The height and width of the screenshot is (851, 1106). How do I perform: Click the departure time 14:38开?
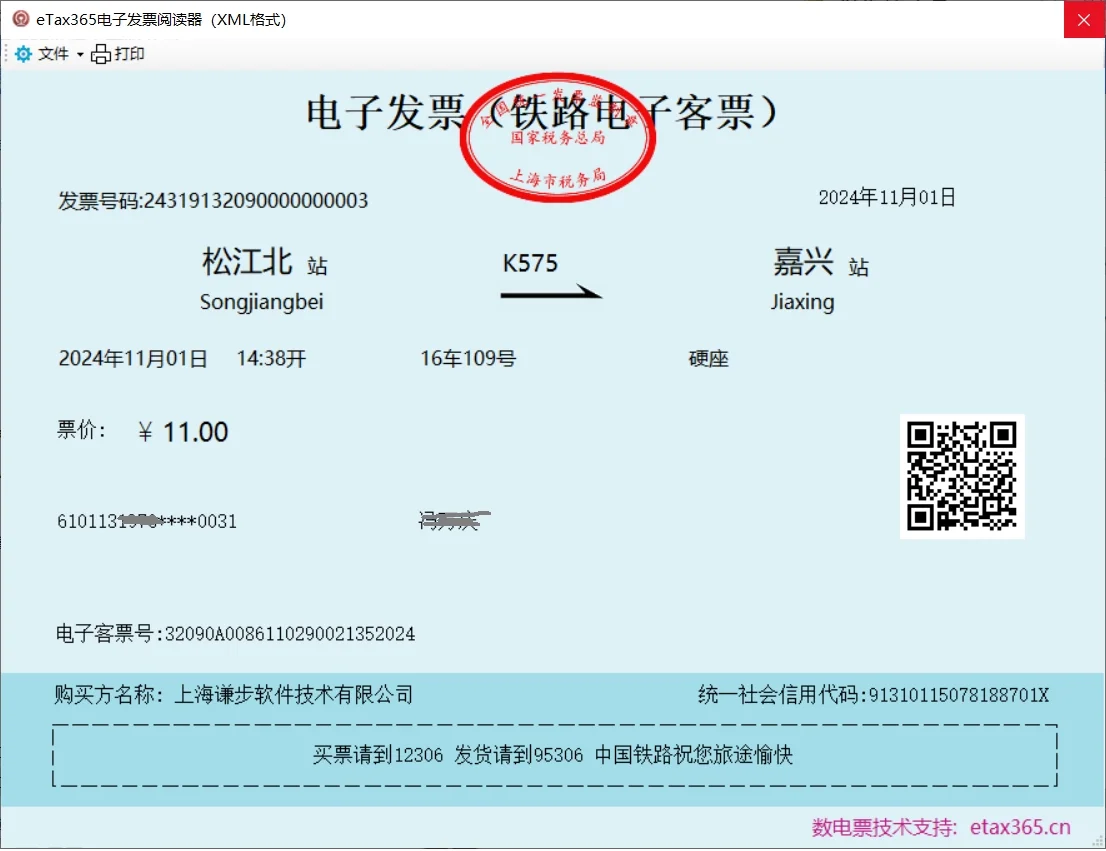point(272,358)
